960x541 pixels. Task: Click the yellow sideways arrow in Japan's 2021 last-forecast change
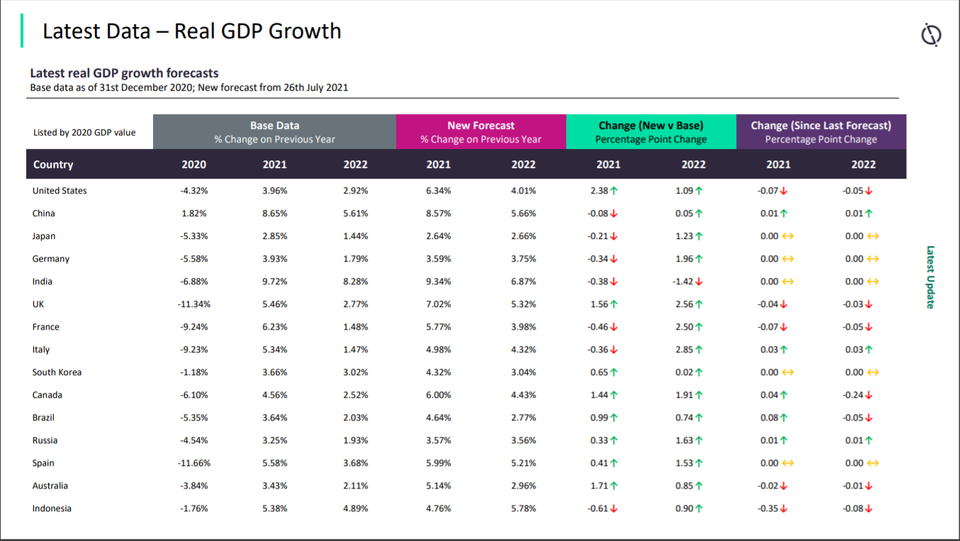788,236
